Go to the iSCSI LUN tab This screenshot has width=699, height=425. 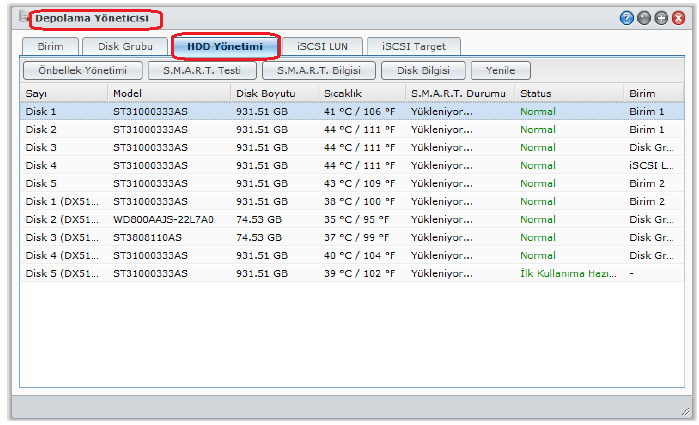click(323, 47)
